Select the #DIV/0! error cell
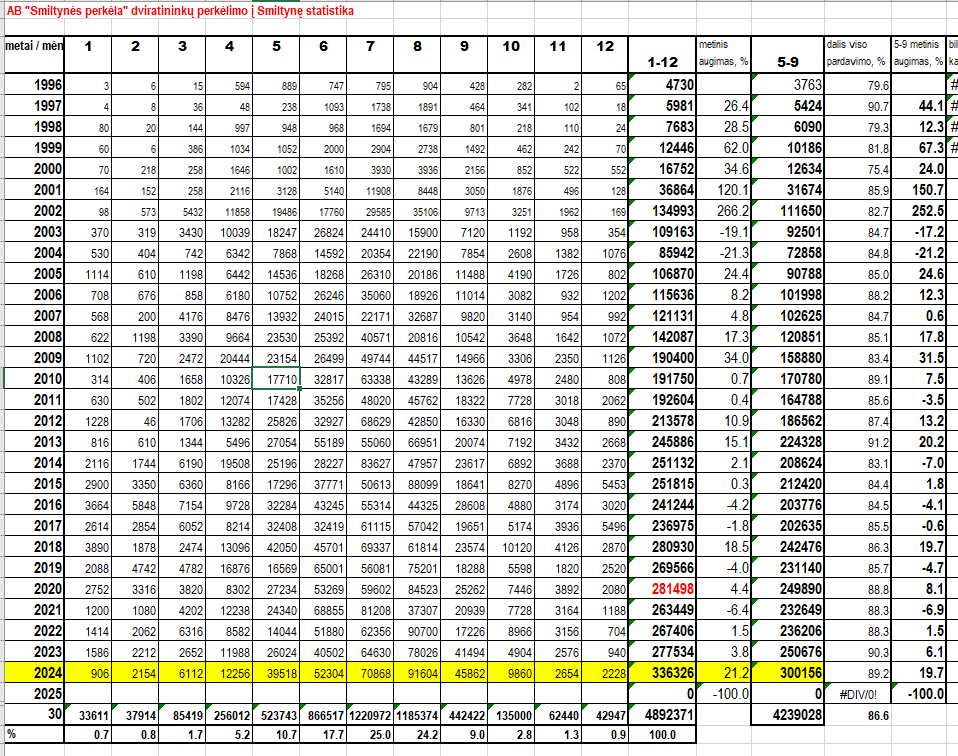The image size is (958, 756). pyautogui.click(x=855, y=693)
